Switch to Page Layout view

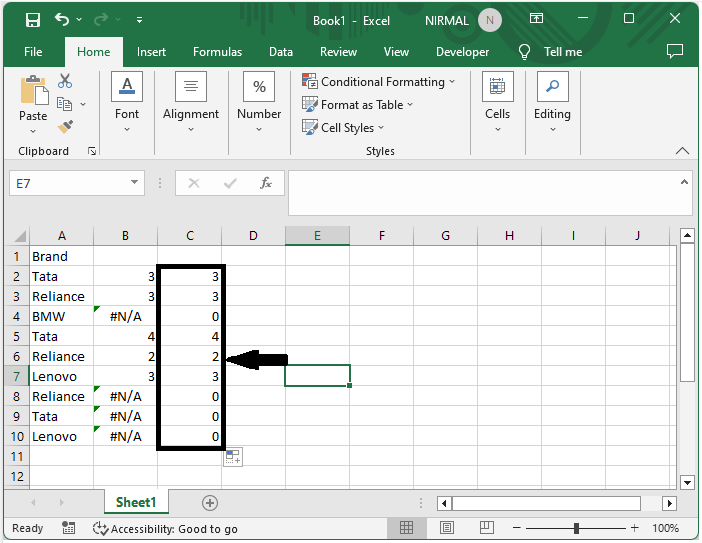(447, 528)
